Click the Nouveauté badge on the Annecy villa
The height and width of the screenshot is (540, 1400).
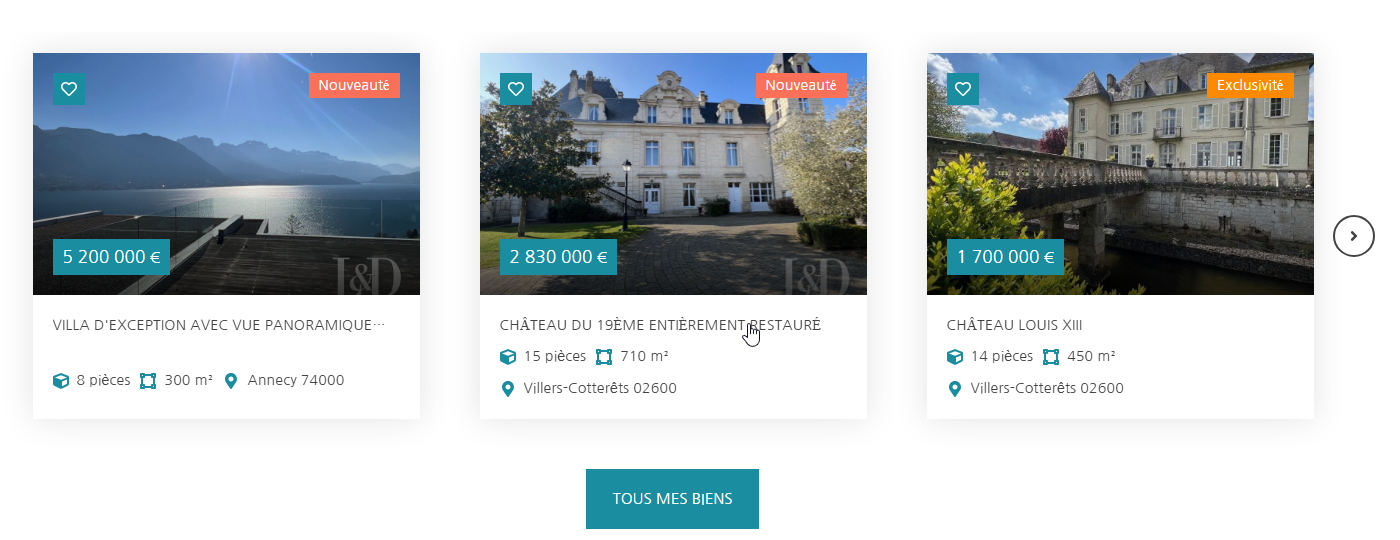[354, 86]
